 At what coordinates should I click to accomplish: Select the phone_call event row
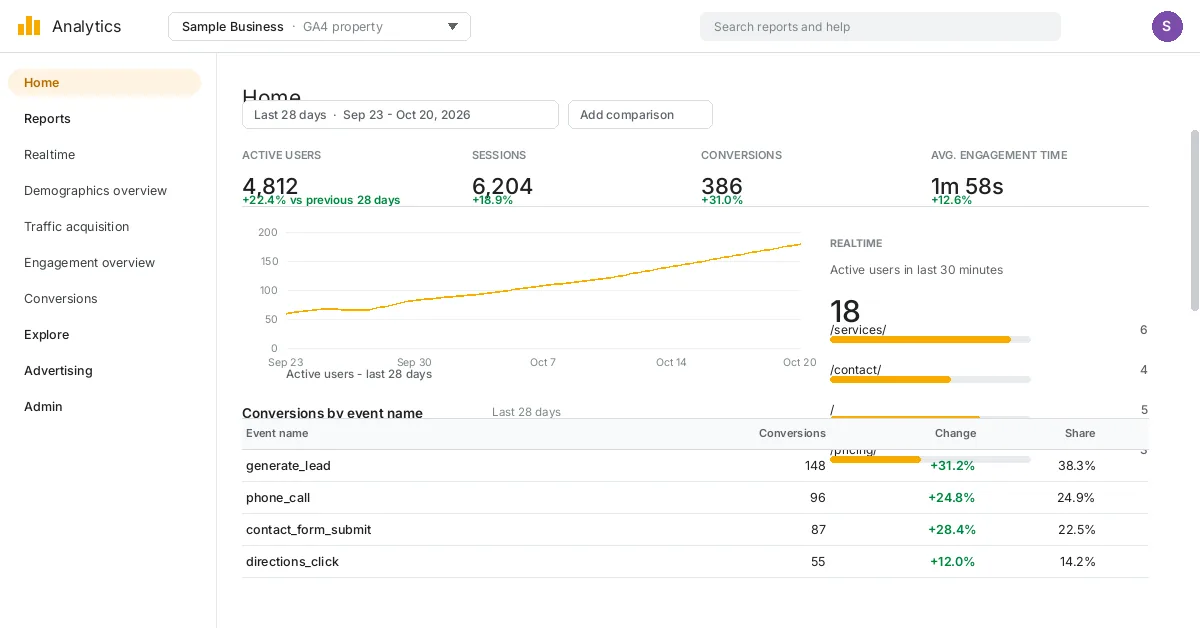coord(695,498)
